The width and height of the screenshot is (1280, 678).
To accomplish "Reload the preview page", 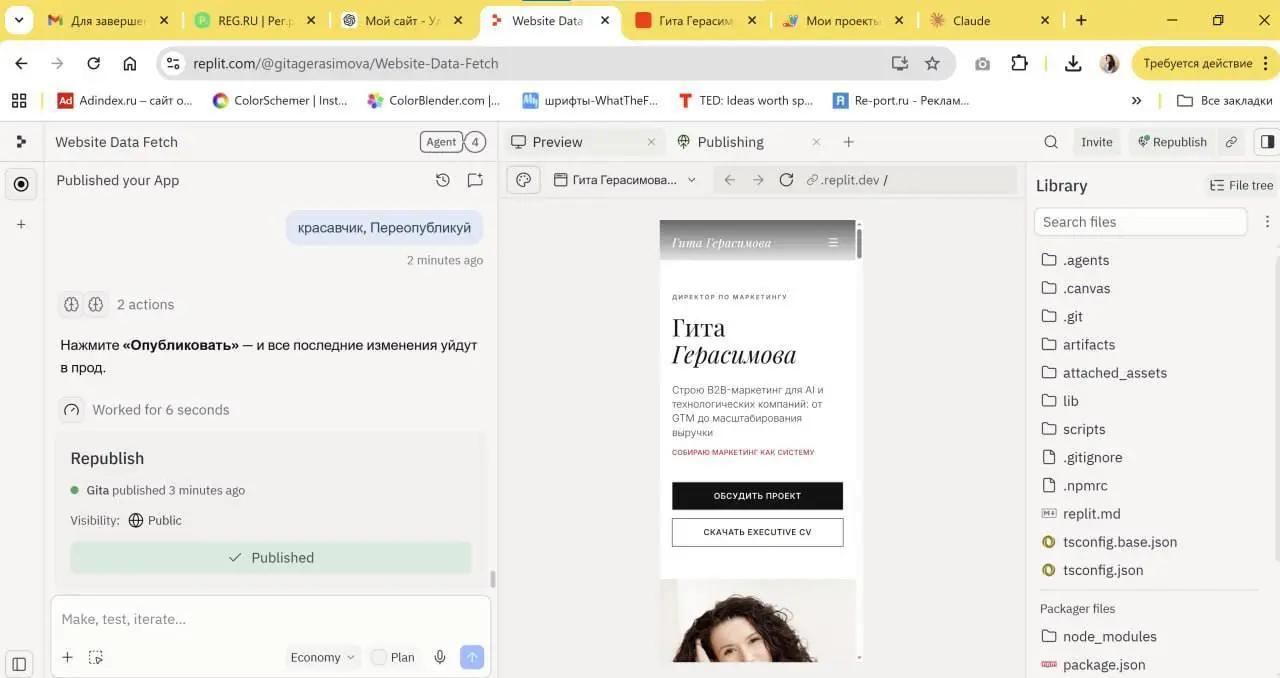I will [x=786, y=180].
